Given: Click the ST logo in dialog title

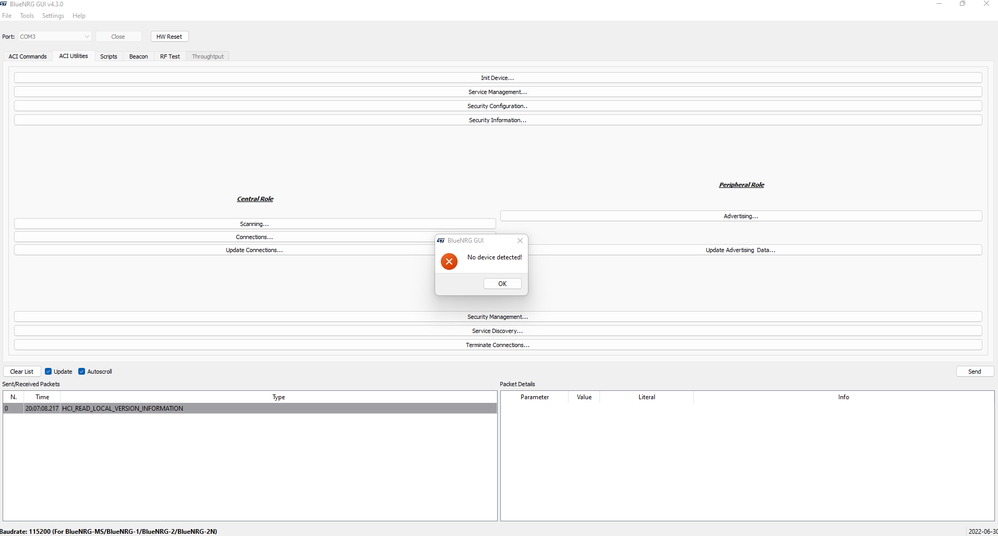Looking at the screenshot, I should [440, 241].
